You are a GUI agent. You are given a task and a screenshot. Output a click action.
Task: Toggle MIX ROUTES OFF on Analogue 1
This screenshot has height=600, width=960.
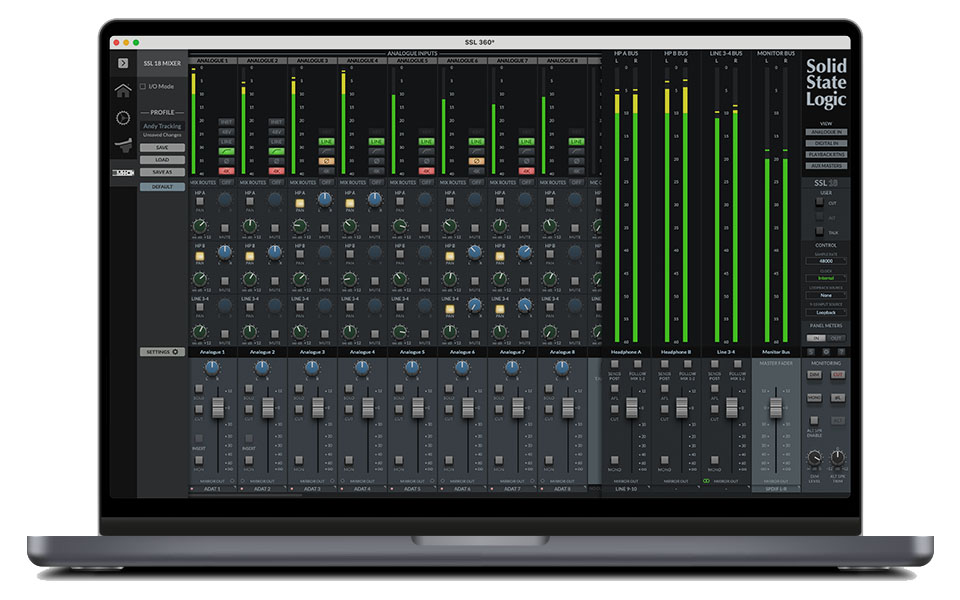click(x=227, y=182)
